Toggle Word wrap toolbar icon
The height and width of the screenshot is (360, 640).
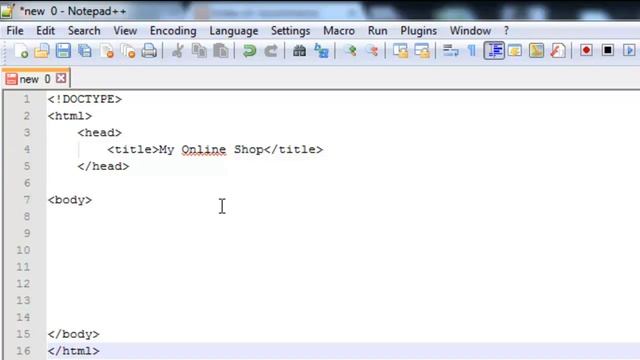point(451,51)
